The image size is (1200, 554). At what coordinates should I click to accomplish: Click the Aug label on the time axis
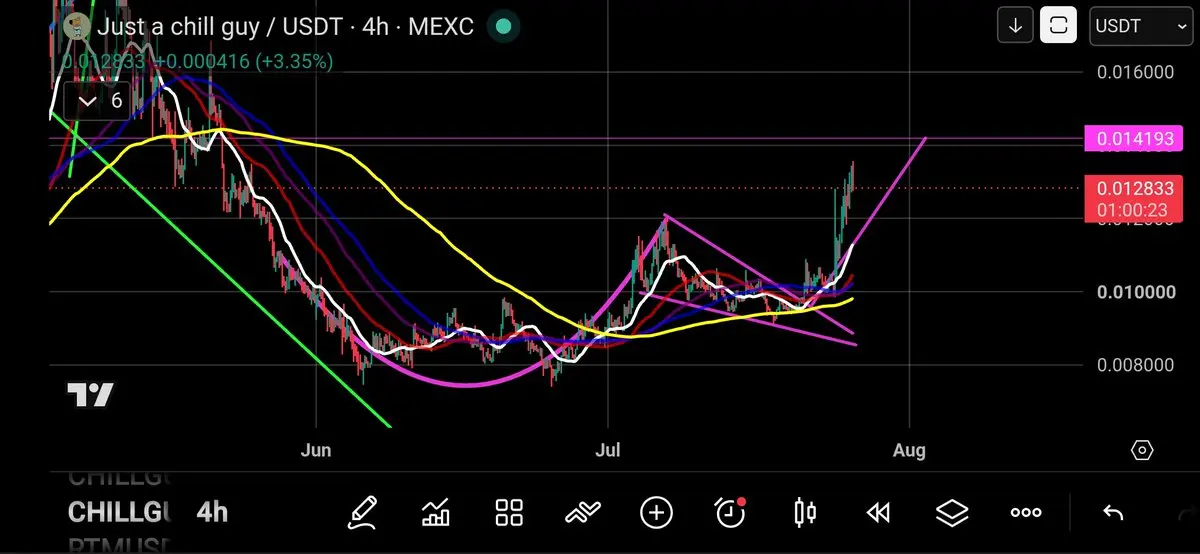coord(909,450)
